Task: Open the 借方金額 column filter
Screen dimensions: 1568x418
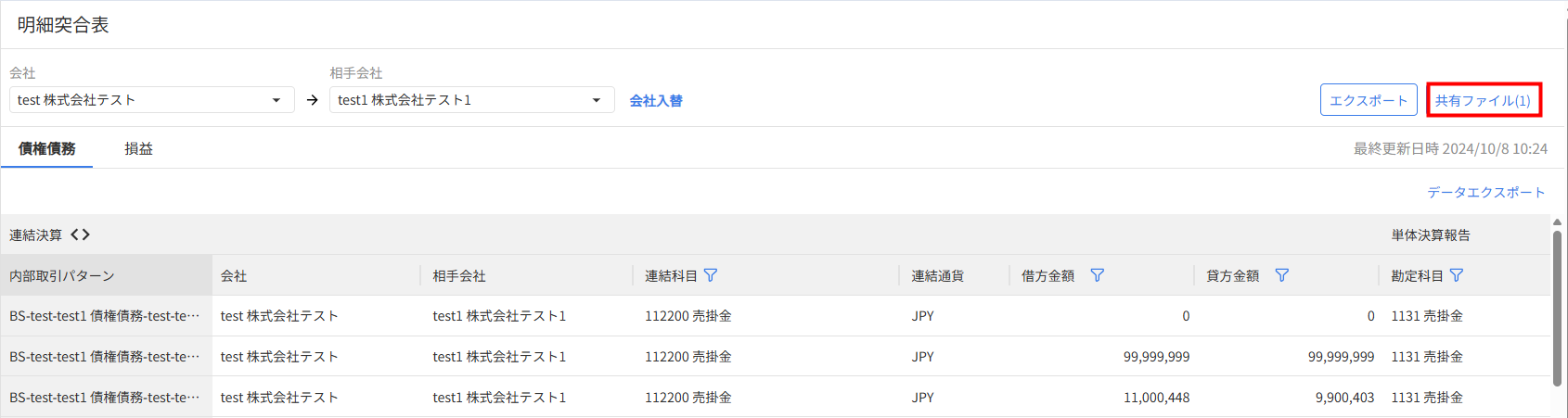Action: (x=1097, y=275)
